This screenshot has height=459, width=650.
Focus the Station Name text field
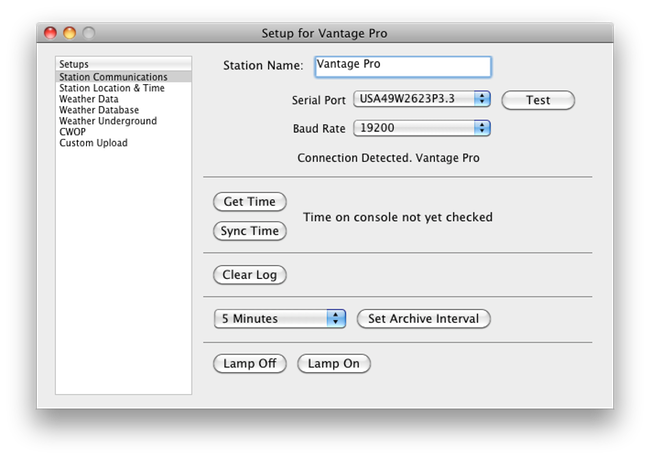coord(403,67)
